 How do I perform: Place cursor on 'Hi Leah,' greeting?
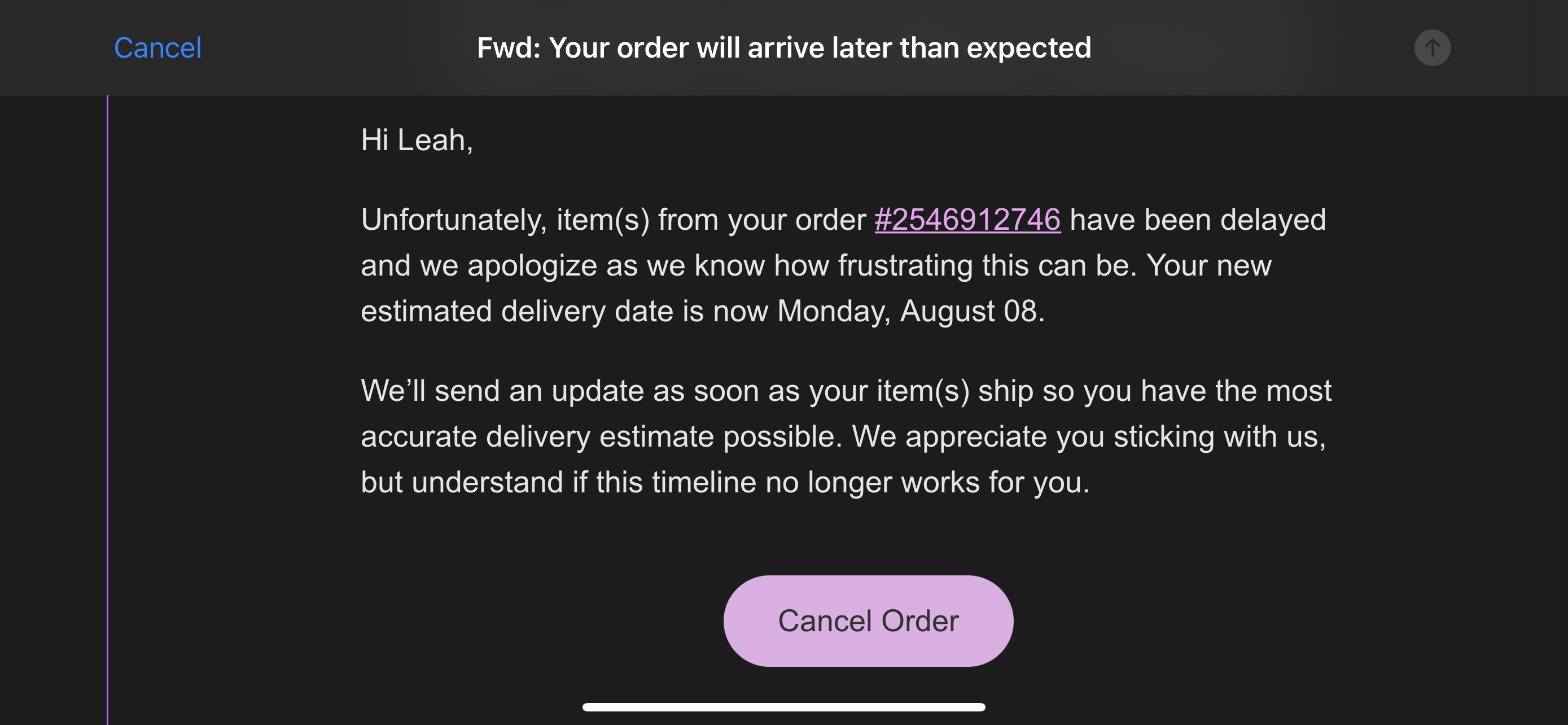417,140
